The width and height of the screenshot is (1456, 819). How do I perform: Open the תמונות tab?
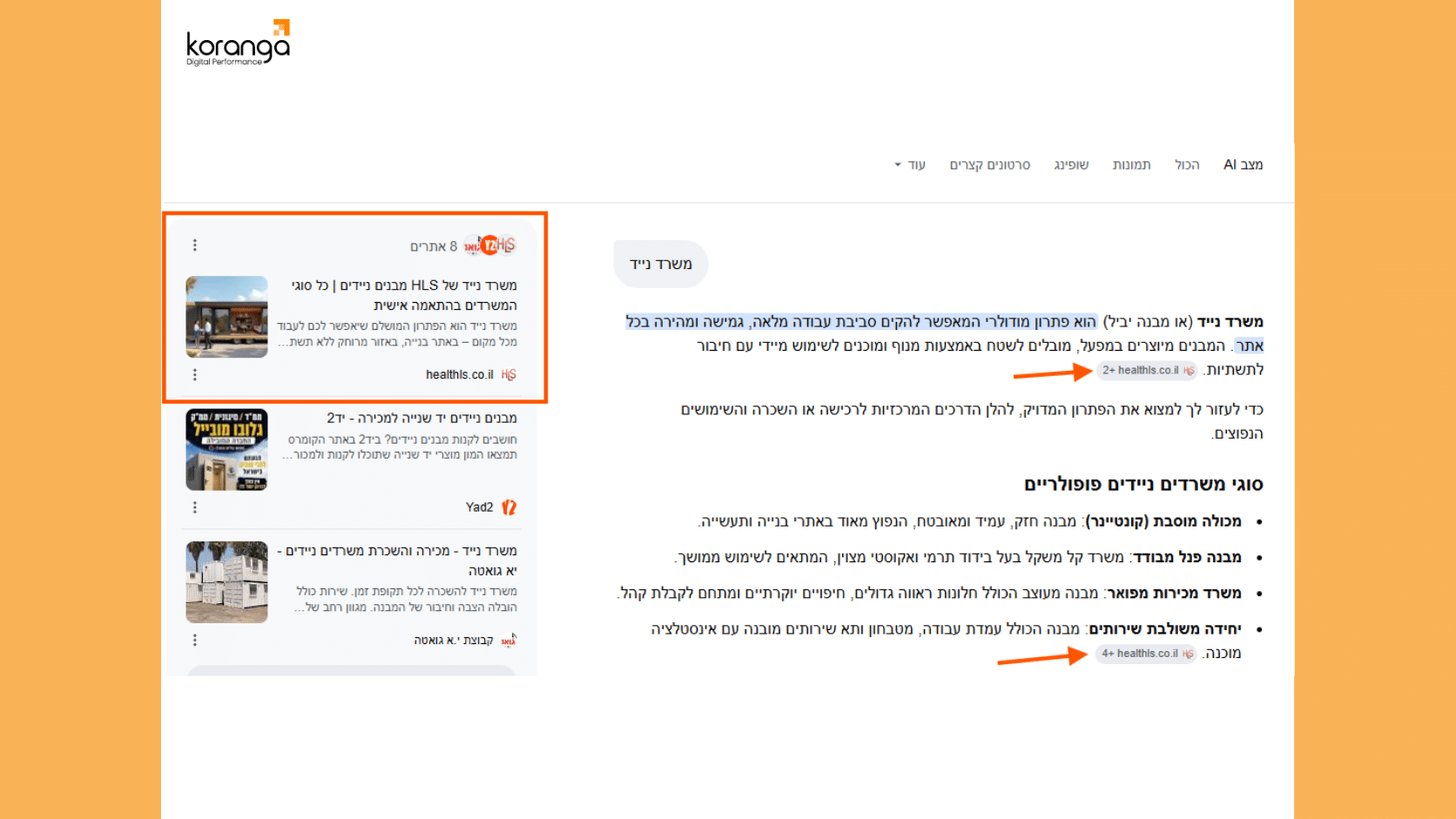click(x=1131, y=164)
